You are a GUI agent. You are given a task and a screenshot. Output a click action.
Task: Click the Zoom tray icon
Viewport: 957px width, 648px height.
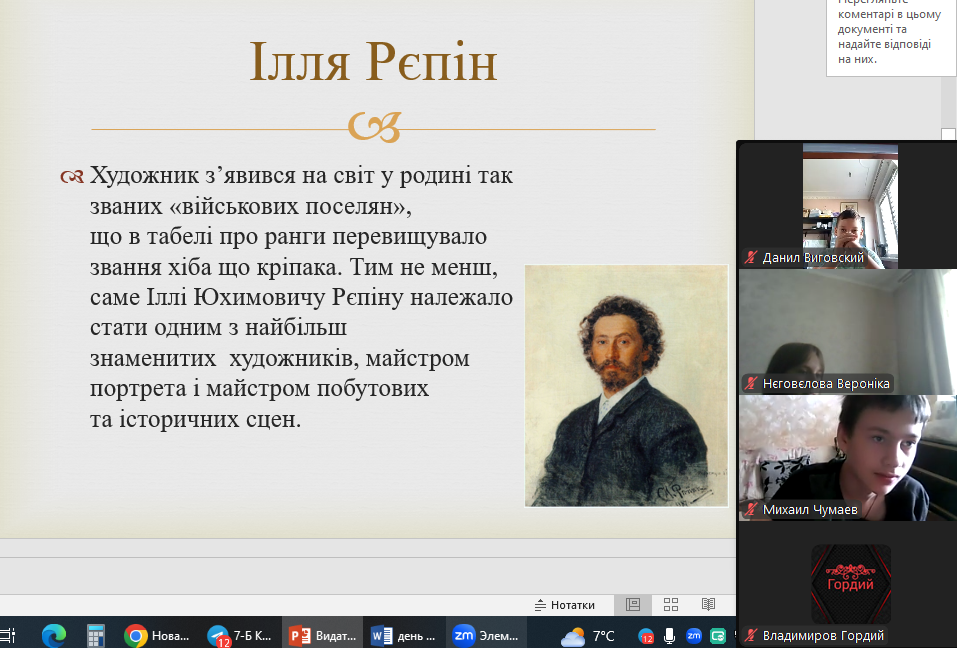coord(694,636)
